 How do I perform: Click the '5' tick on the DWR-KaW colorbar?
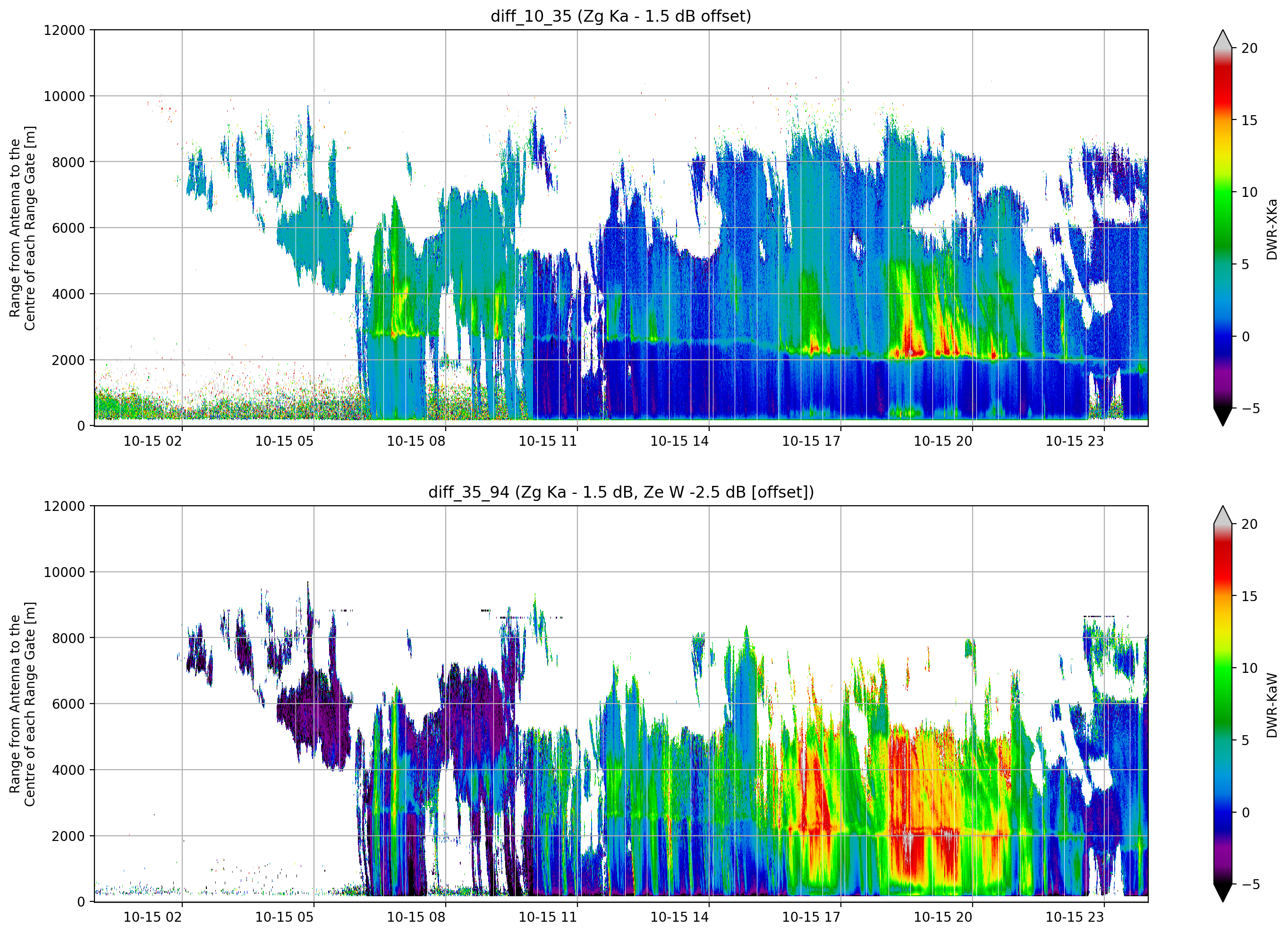click(1246, 740)
